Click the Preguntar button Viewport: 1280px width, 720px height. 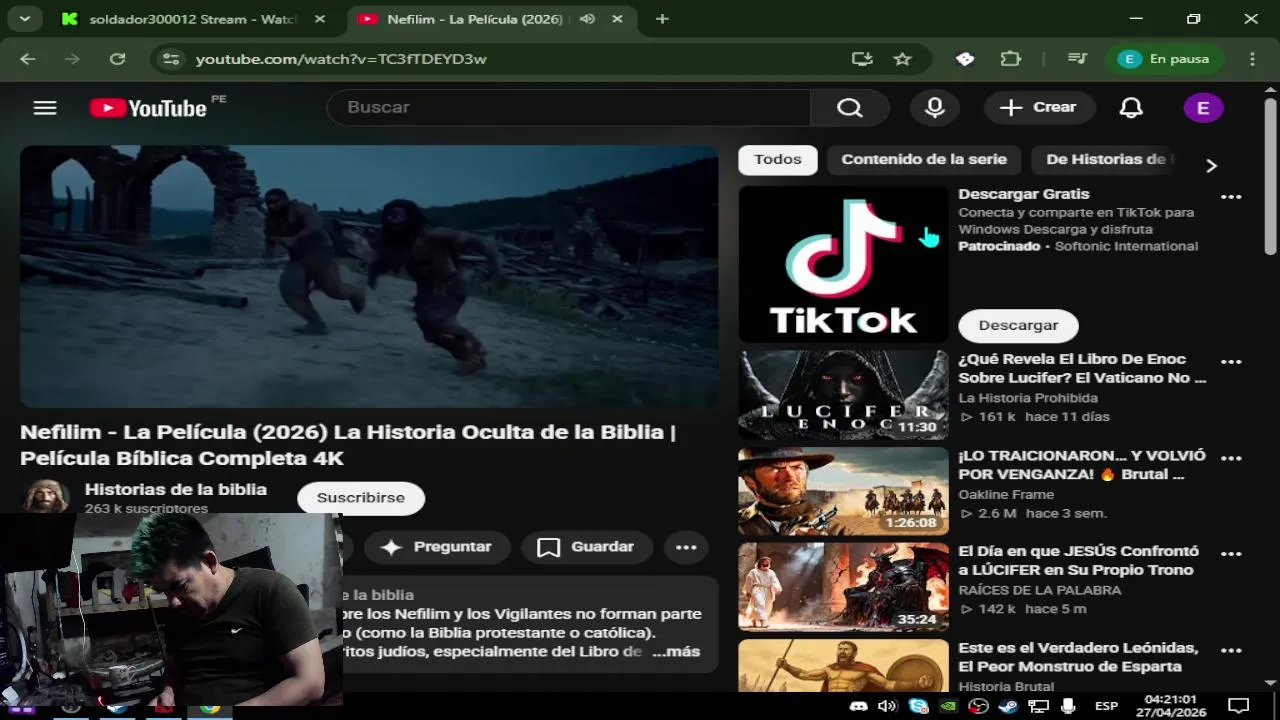438,547
